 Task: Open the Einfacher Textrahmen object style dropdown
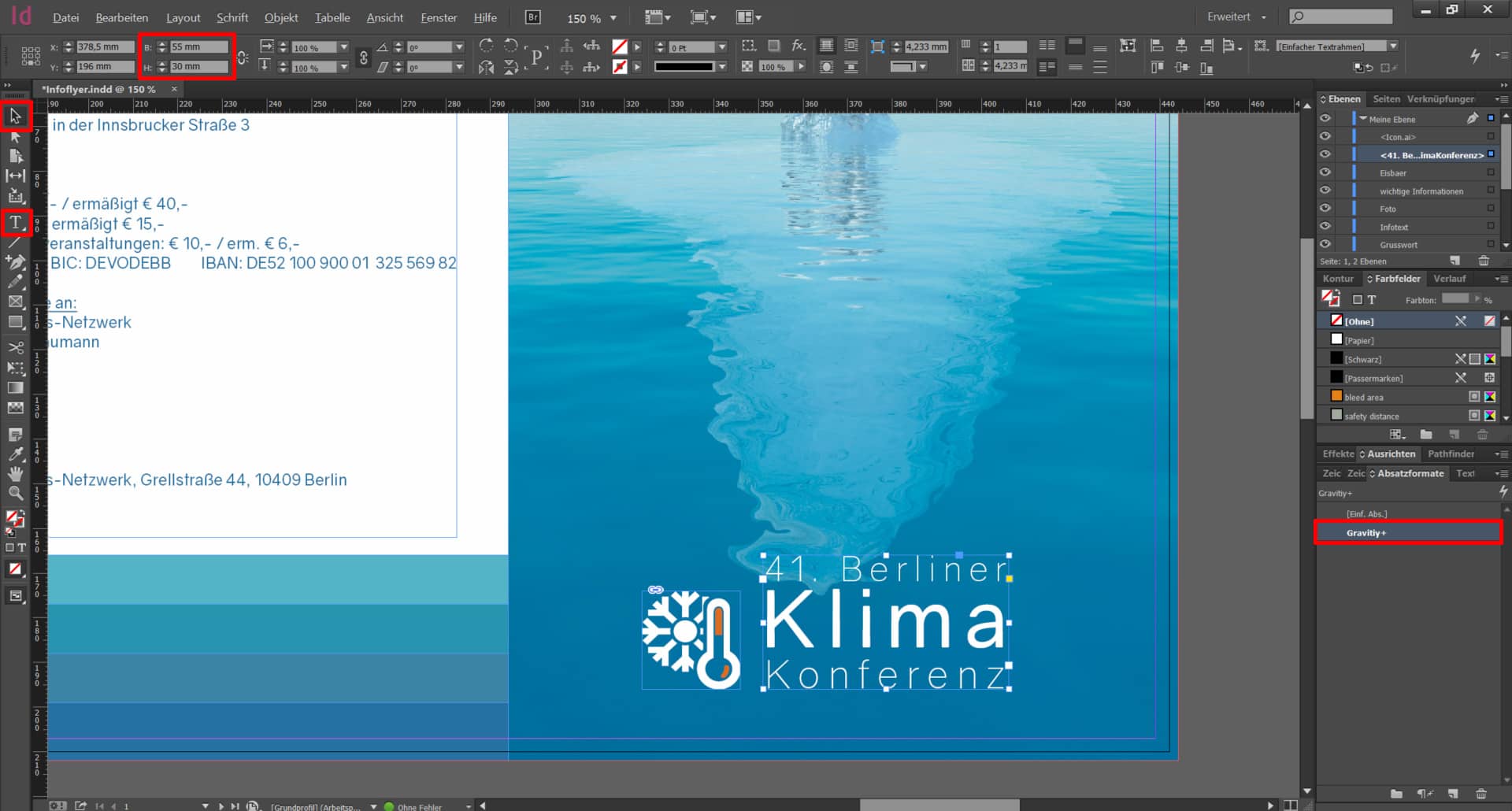coord(1393,46)
